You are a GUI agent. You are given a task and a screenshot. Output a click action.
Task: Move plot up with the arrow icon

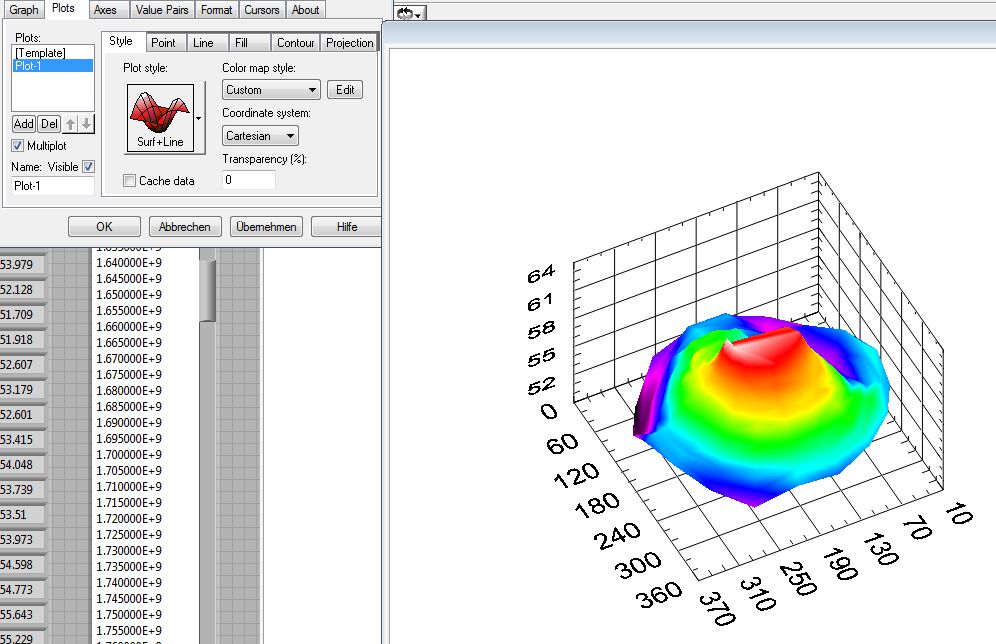[x=71, y=123]
